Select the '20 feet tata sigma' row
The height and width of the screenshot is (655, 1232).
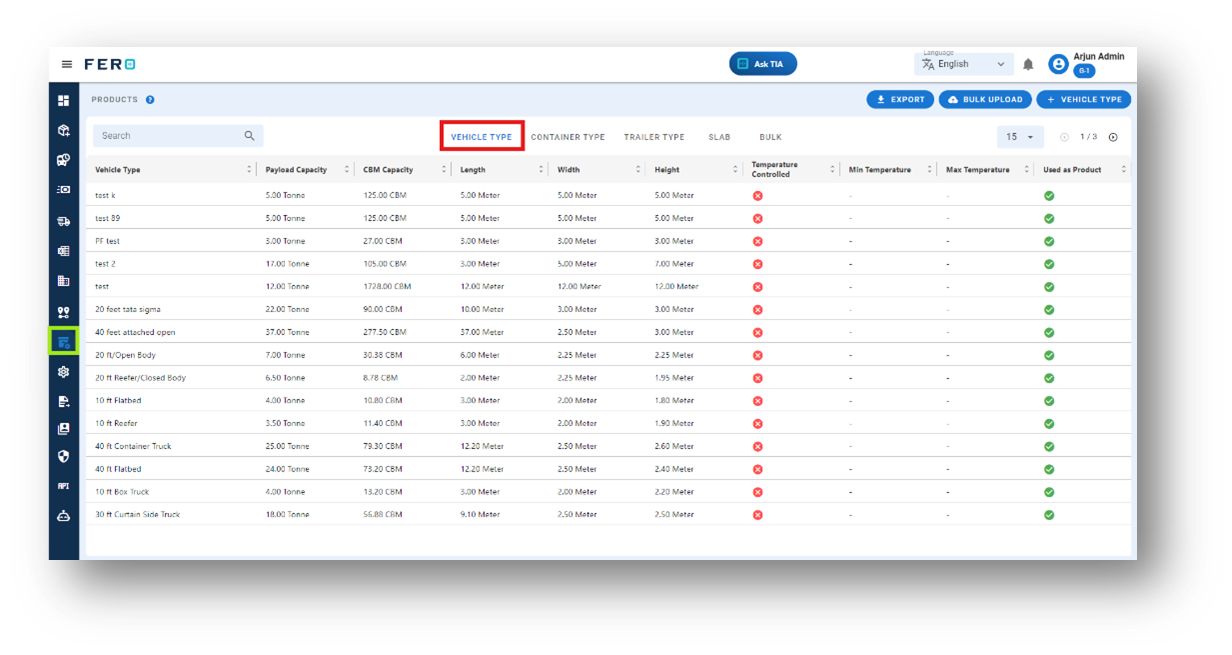[x=608, y=309]
